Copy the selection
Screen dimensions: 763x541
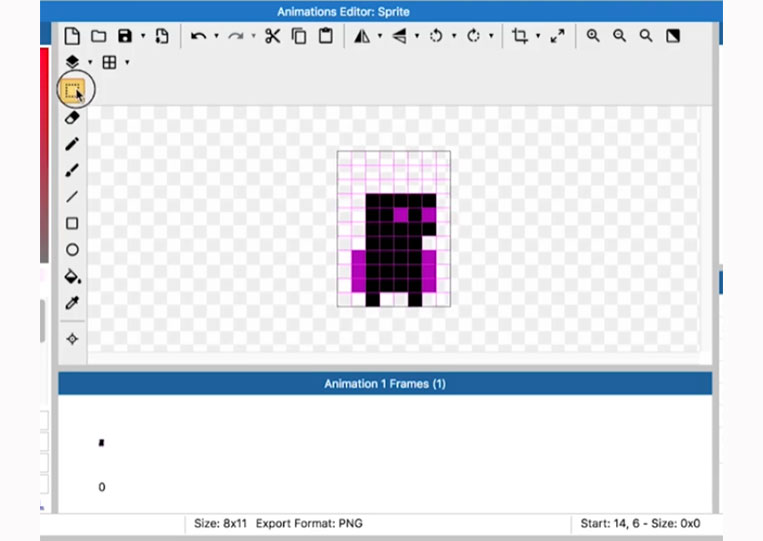[x=299, y=36]
